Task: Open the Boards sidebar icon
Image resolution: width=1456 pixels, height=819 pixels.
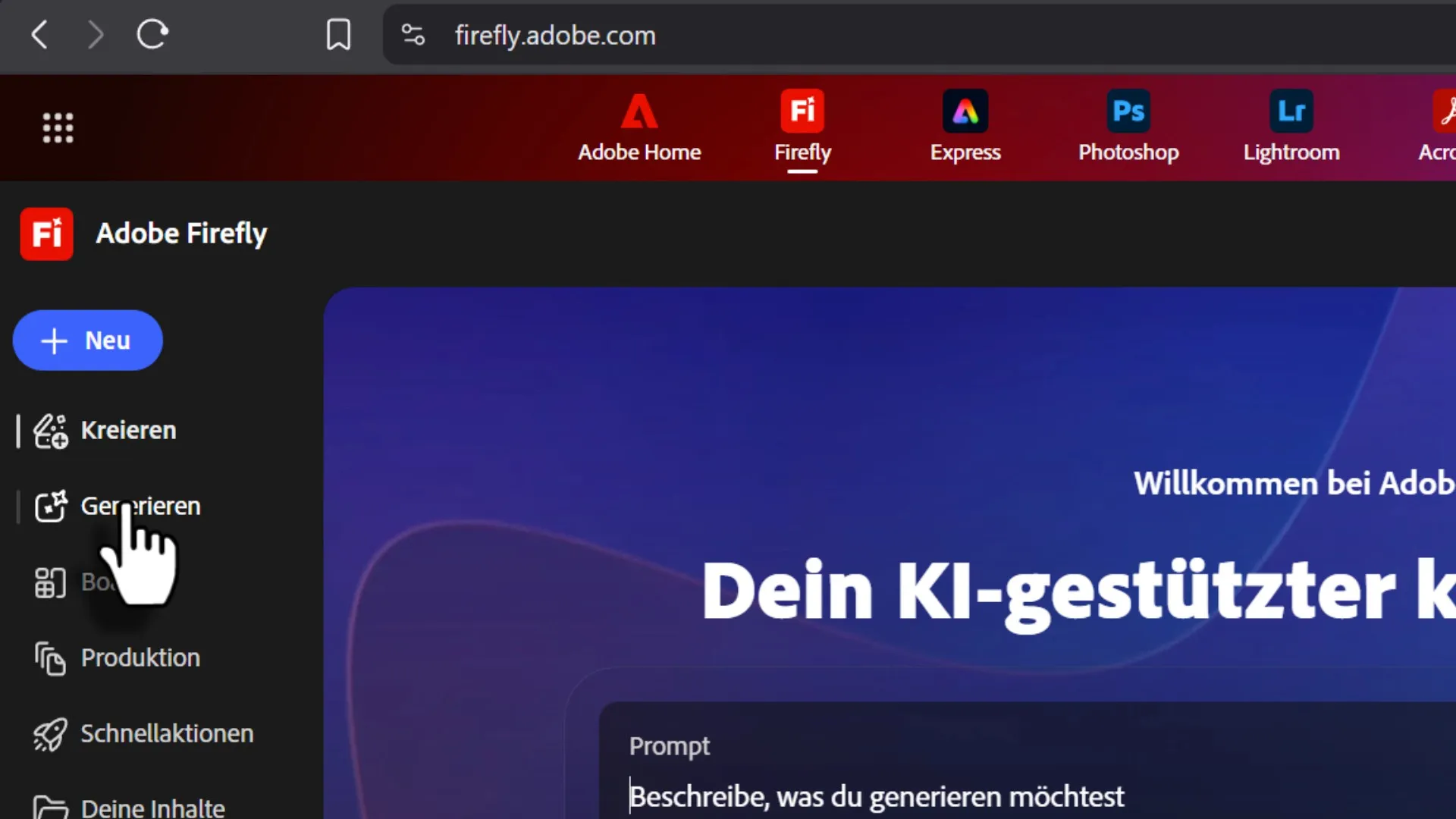Action: [50, 582]
